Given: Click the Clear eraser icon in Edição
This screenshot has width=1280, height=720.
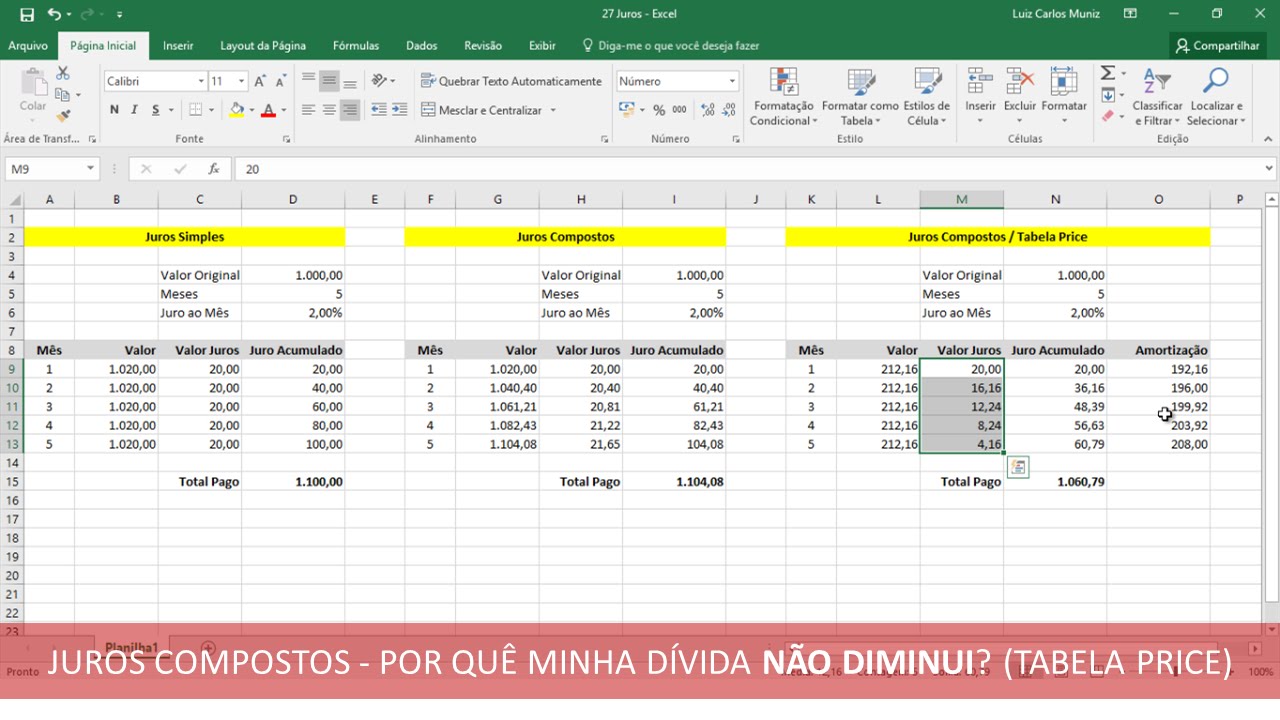Looking at the screenshot, I should coord(1108,116).
